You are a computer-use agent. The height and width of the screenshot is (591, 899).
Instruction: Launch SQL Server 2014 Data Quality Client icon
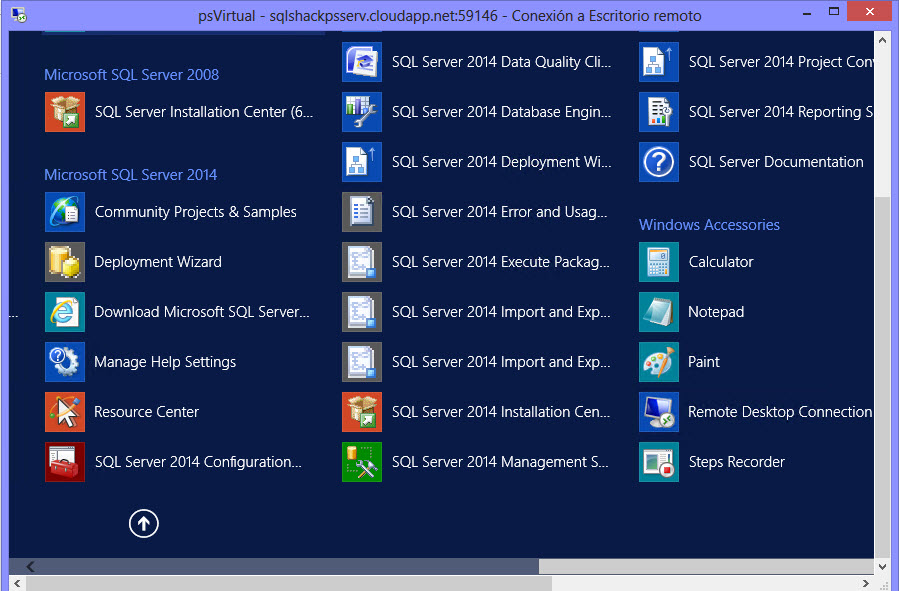tap(362, 62)
